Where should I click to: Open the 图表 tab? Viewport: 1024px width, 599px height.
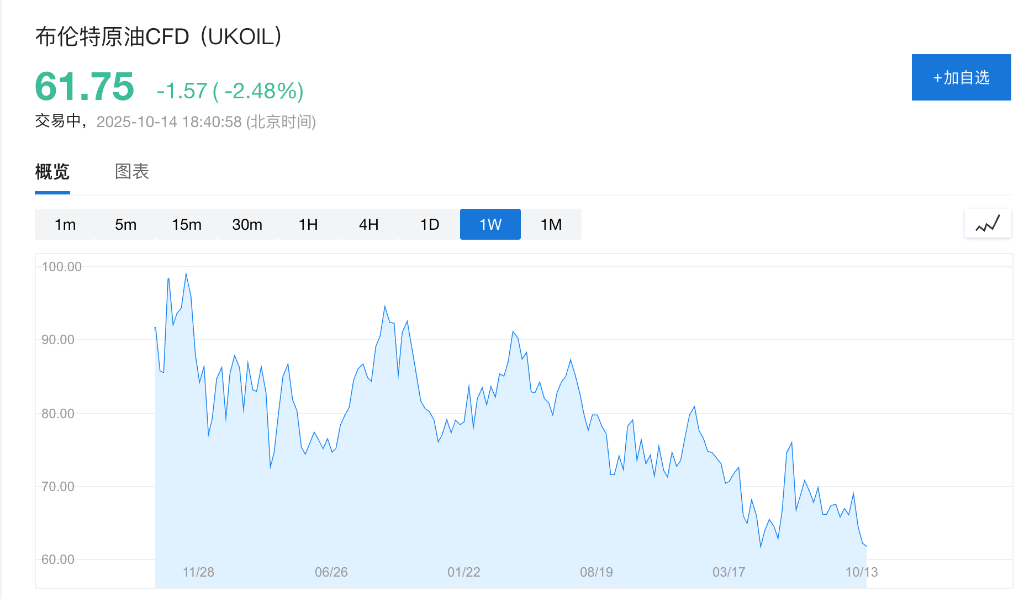click(132, 171)
